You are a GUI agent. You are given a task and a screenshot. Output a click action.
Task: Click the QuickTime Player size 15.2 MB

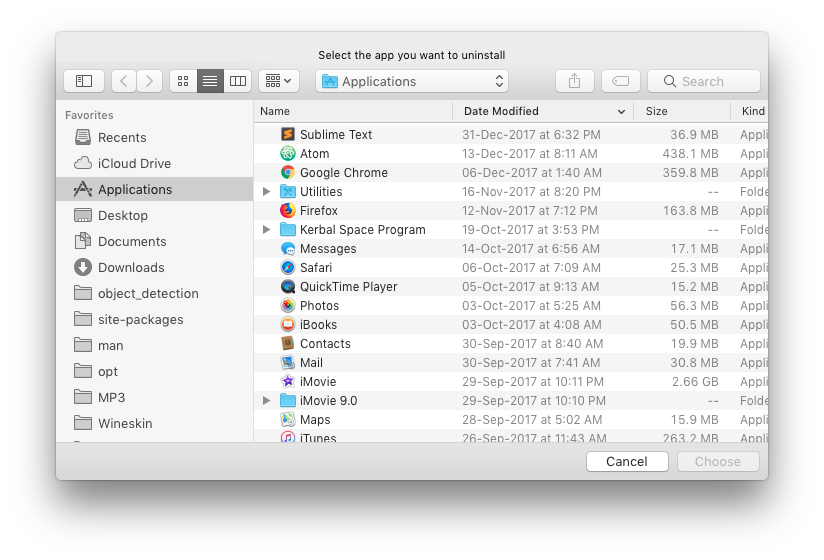[x=695, y=286]
